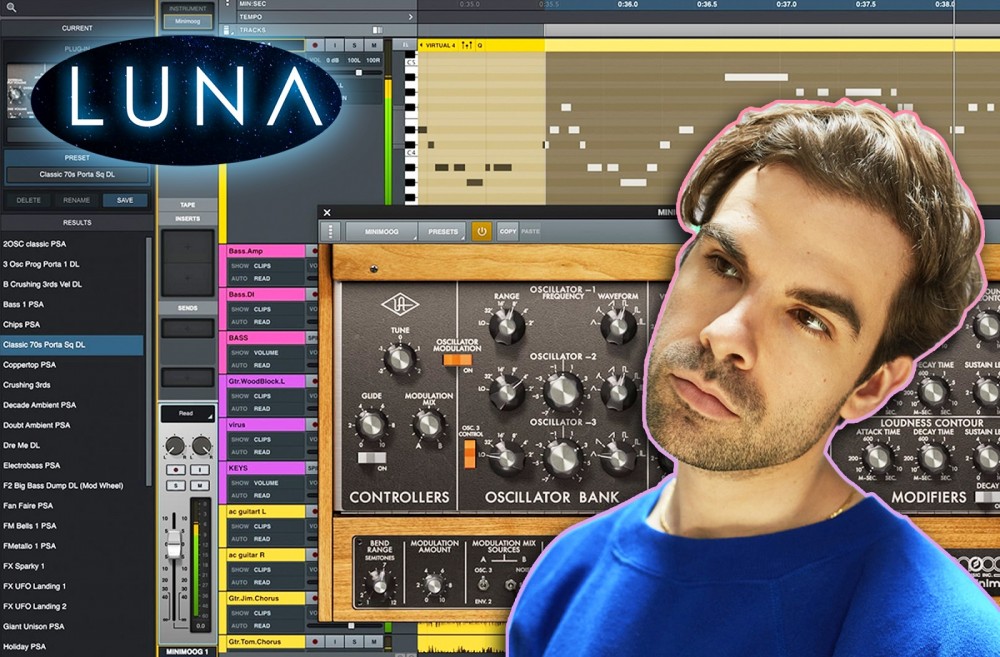Image resolution: width=1000 pixels, height=657 pixels.
Task: Click COPY in the plug-in toolbar
Action: tap(508, 232)
